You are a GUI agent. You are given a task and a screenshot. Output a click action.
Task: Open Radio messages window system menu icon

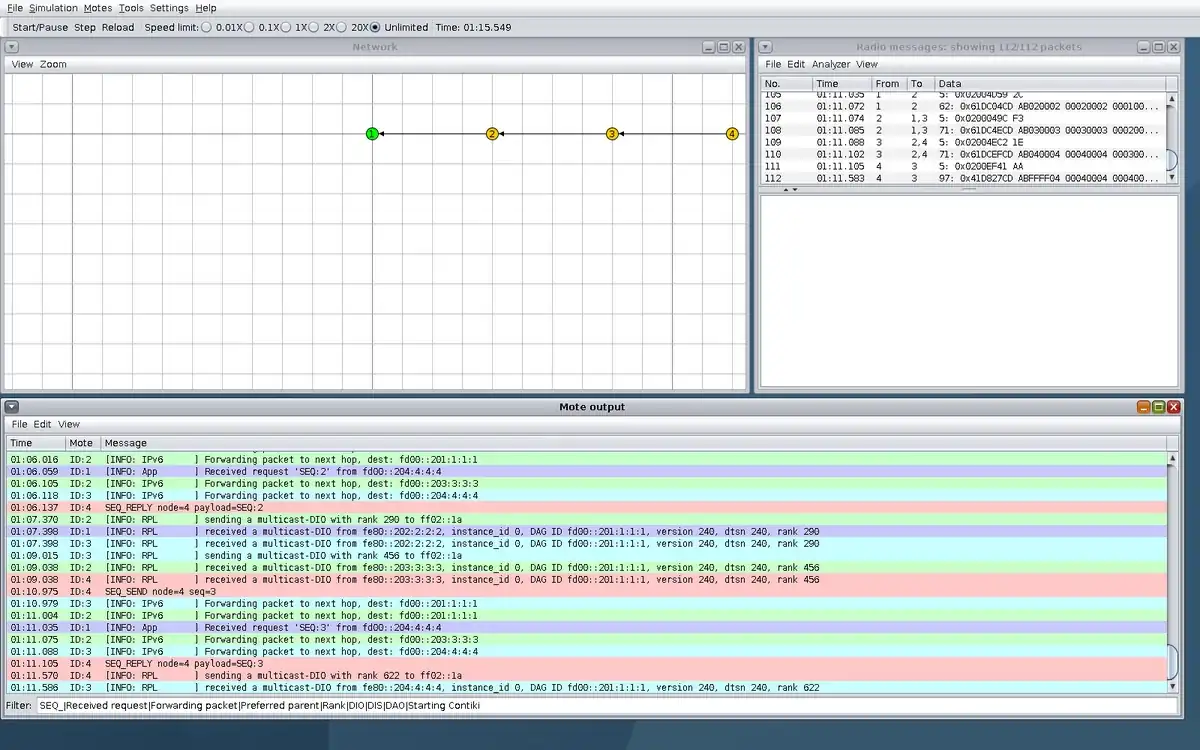765,47
